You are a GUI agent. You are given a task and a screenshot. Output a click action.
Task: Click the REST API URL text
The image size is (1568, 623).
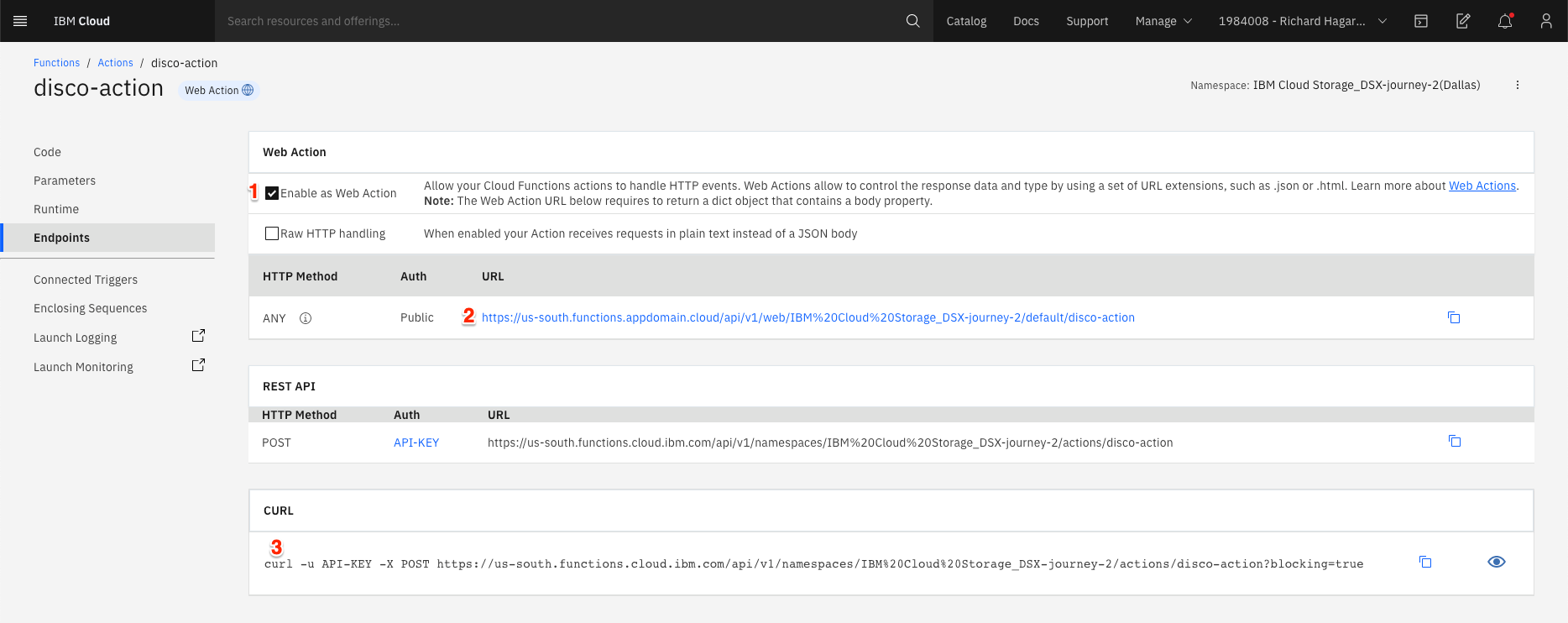coord(830,442)
